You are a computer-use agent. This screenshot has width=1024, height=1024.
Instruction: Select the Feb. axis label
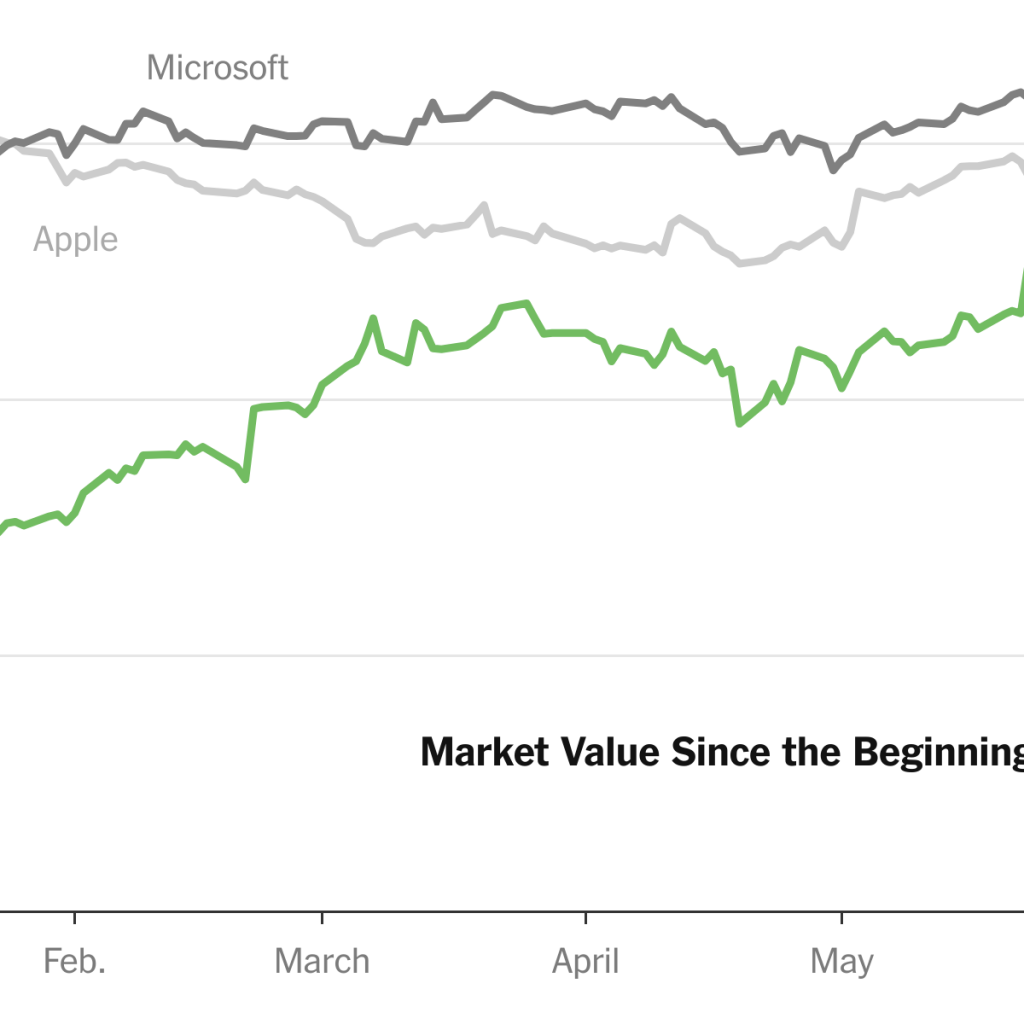pyautogui.click(x=74, y=961)
